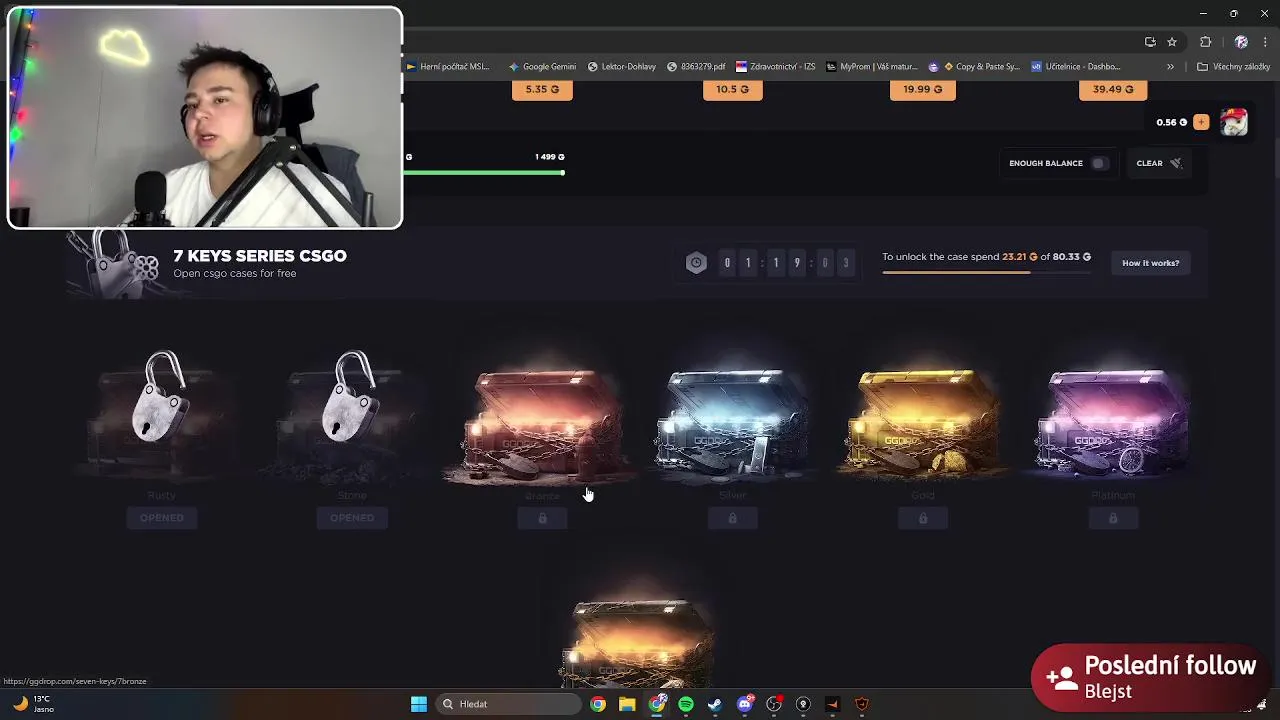The image size is (1280, 720).
Task: Open the active Chrome profile window in taskbar
Action: (x=657, y=704)
